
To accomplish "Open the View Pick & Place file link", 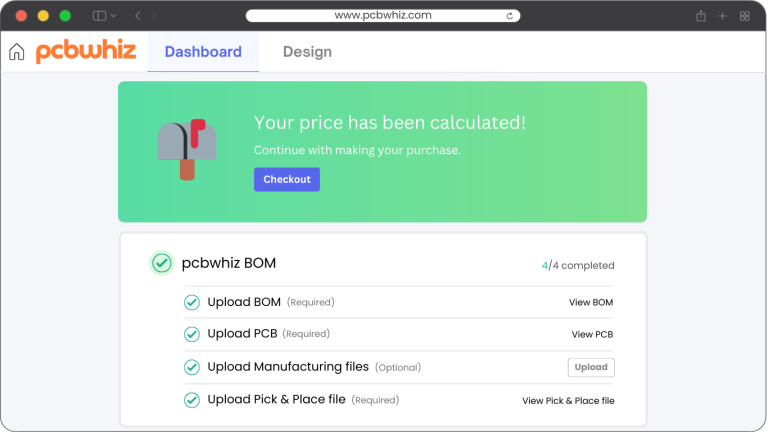I will pos(568,401).
